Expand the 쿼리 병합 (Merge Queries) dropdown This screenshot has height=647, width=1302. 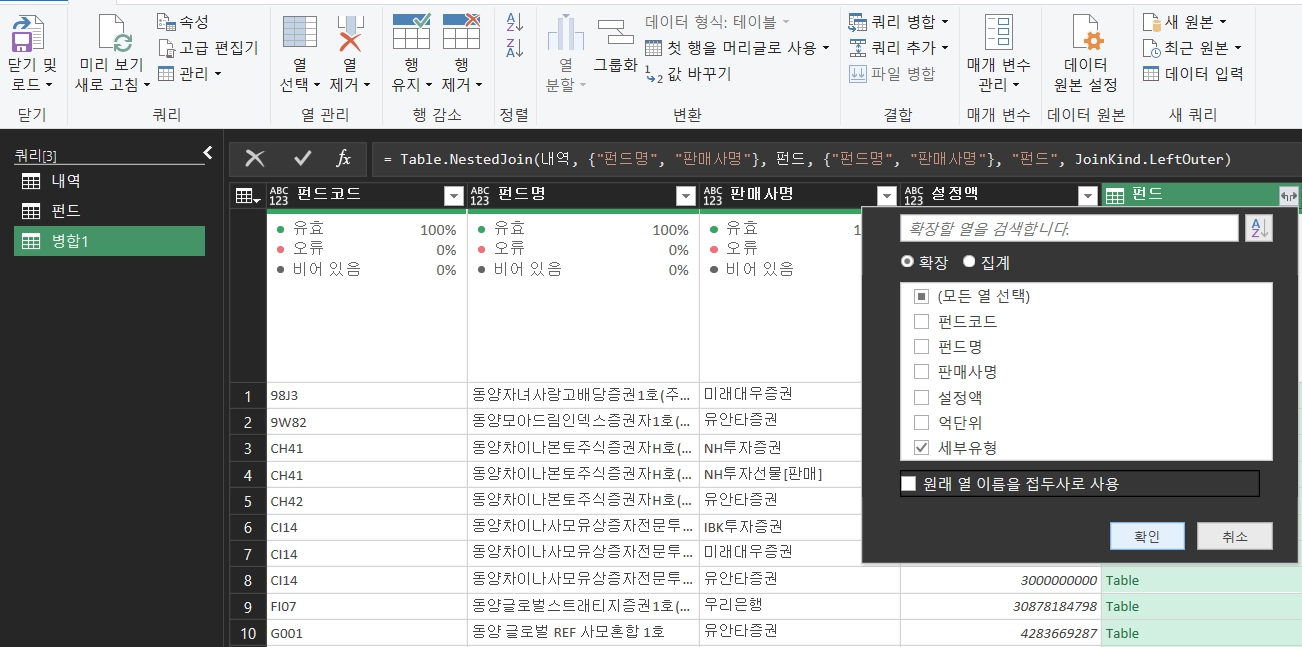click(944, 21)
